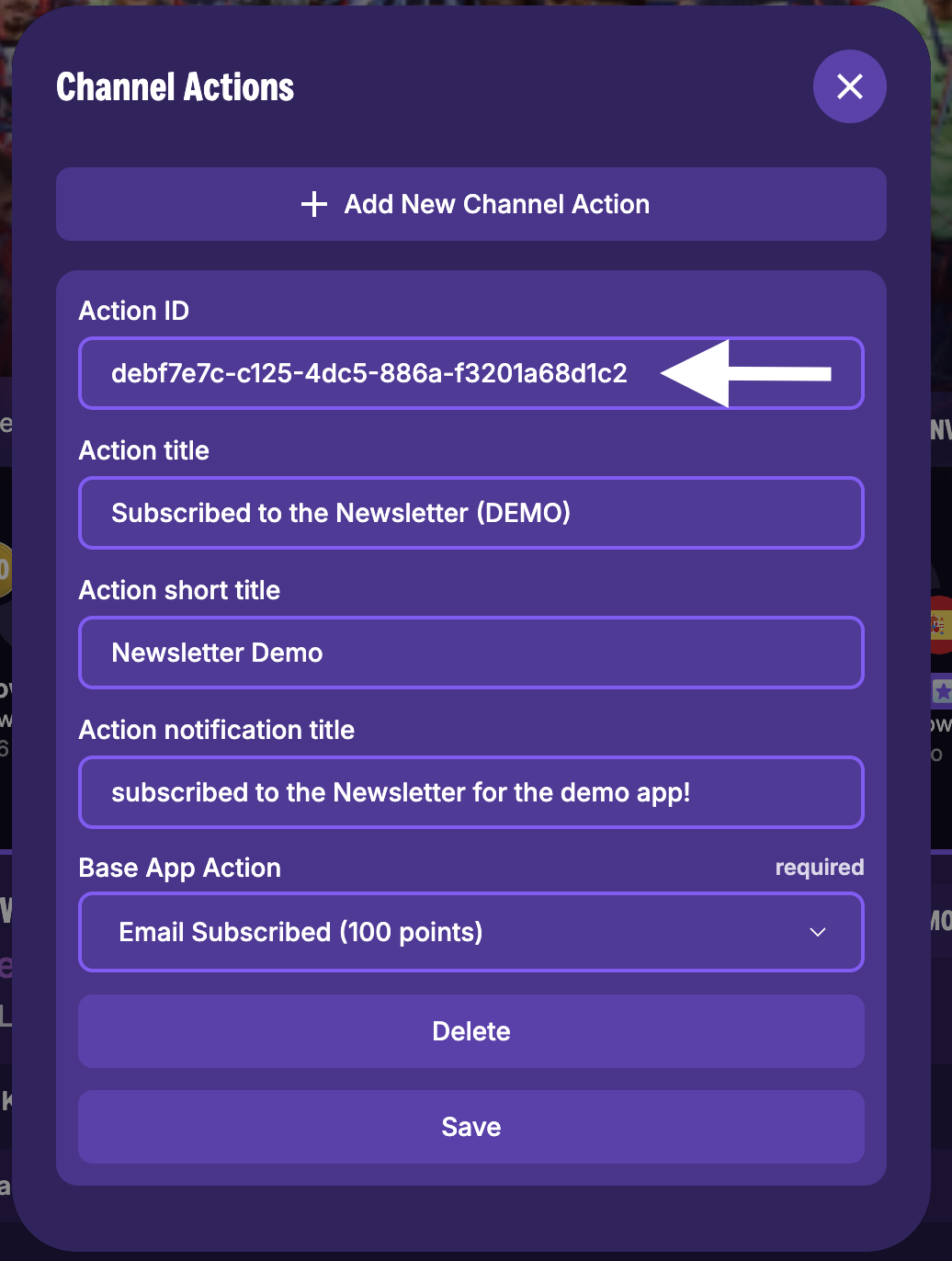Image resolution: width=952 pixels, height=1261 pixels.
Task: Save the channel action settings
Action: pyautogui.click(x=471, y=1127)
